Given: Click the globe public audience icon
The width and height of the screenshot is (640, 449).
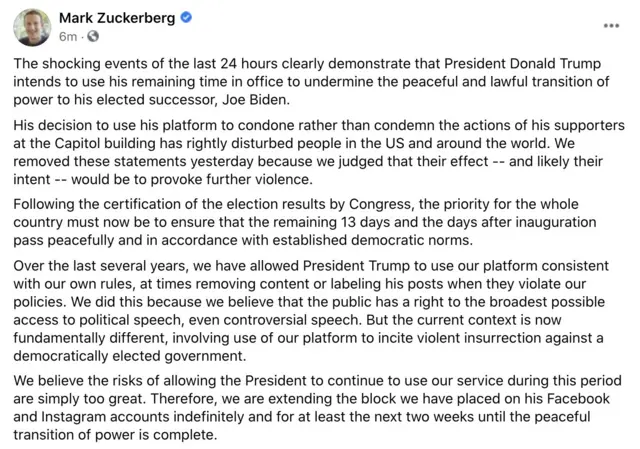Looking at the screenshot, I should click(93, 37).
